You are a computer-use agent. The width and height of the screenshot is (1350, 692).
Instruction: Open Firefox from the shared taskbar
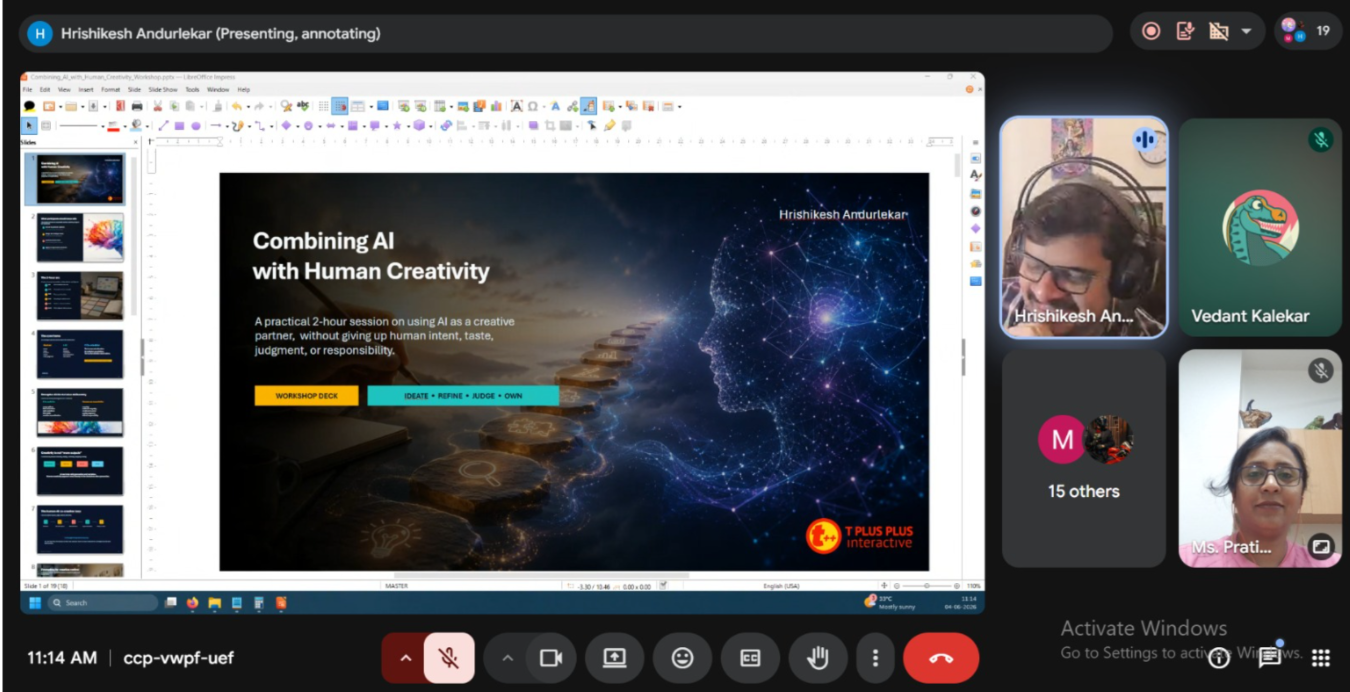tap(192, 603)
